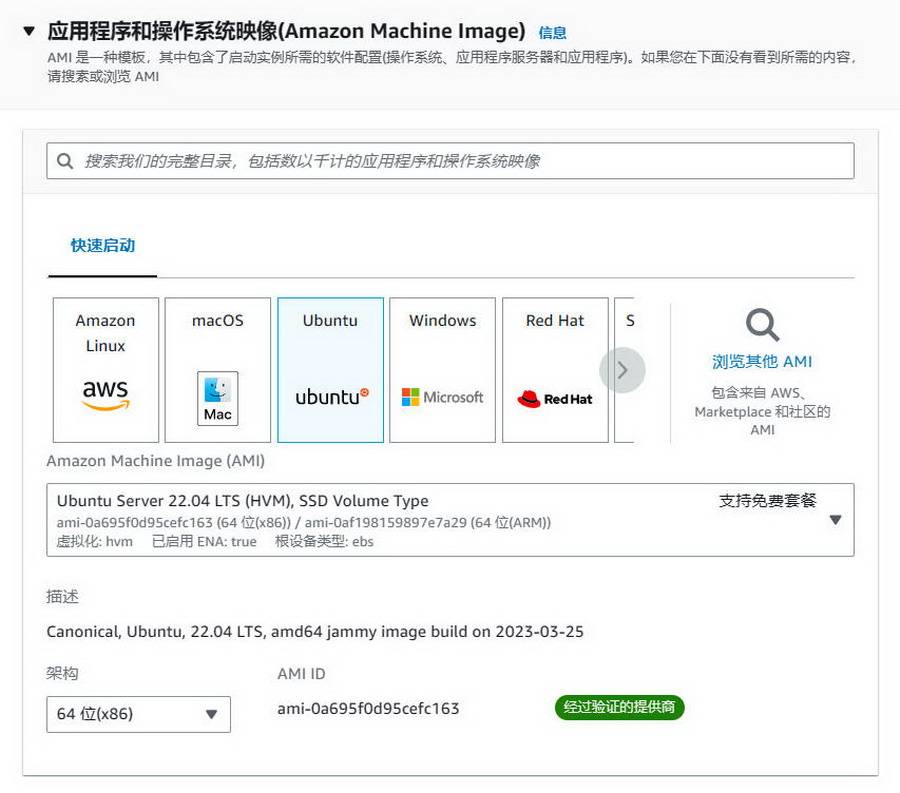Image resolution: width=900 pixels, height=793 pixels.
Task: Click the Canonical Ubuntu description text
Action: coord(315,632)
